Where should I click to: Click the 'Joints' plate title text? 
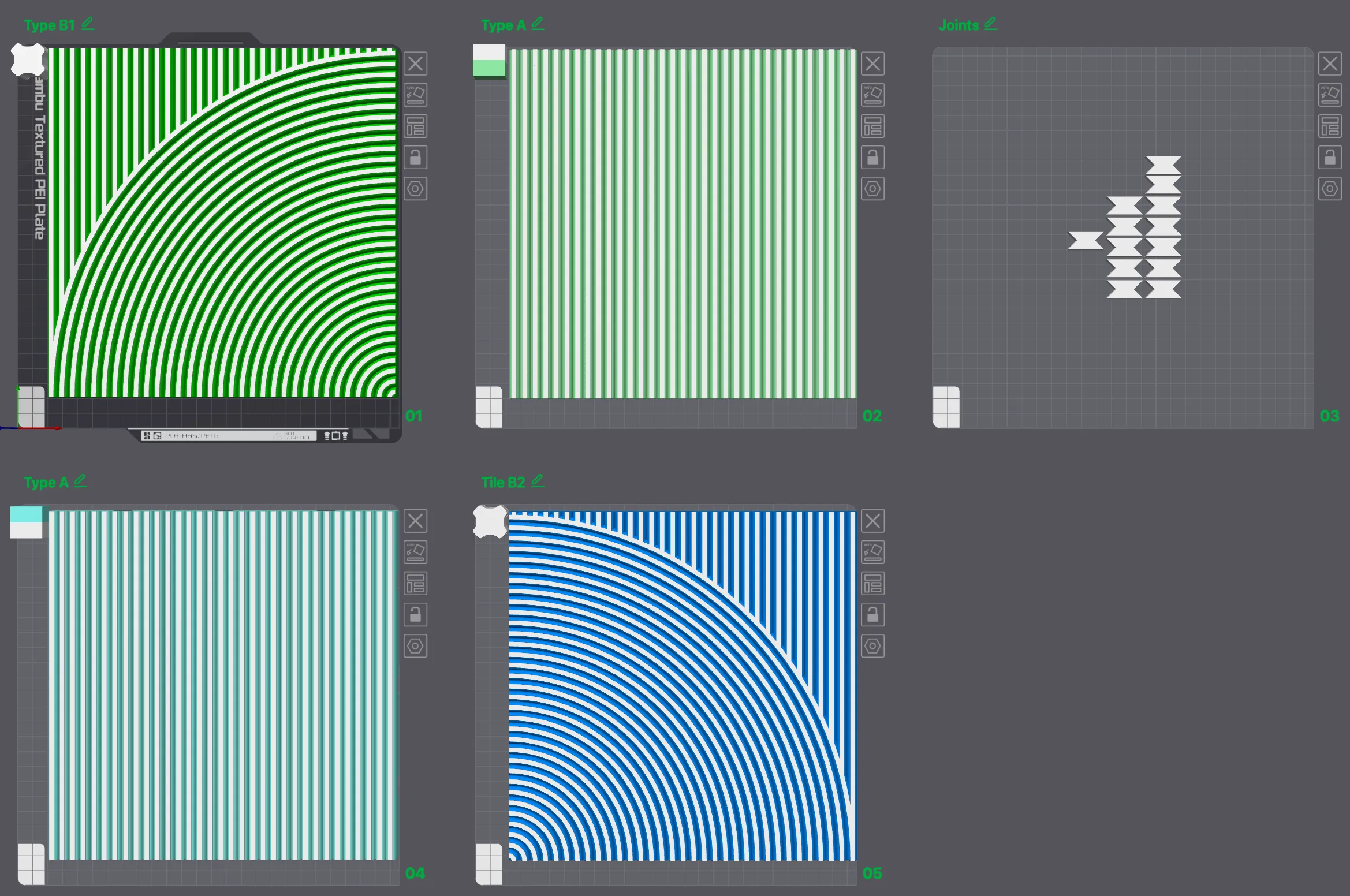pos(959,25)
